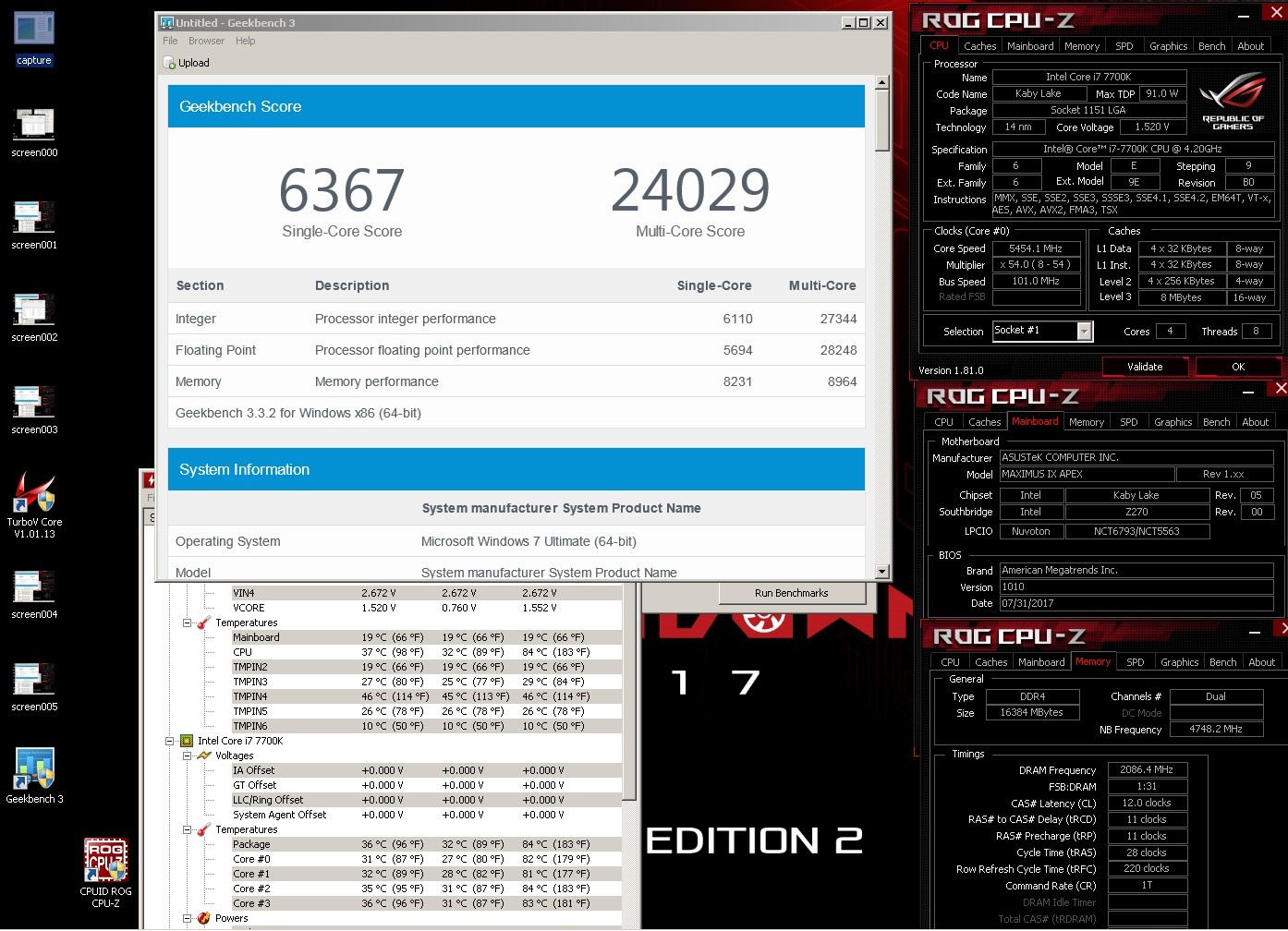Viewport: 1288px width, 931px height.
Task: Click the CAS# Latency 12.0 clocks field
Action: [1147, 803]
